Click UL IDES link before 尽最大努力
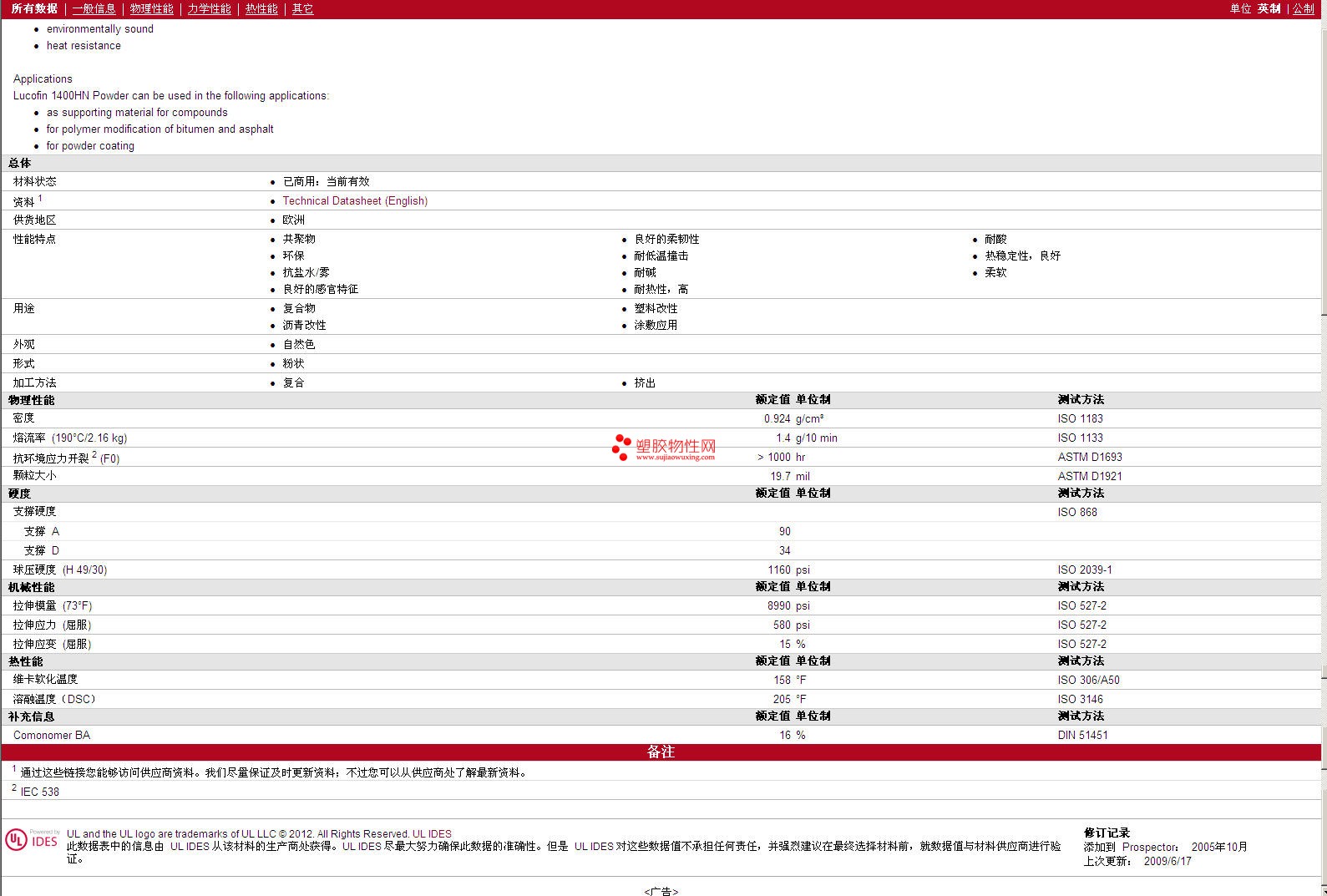Image resolution: width=1327 pixels, height=896 pixels. click(x=362, y=846)
